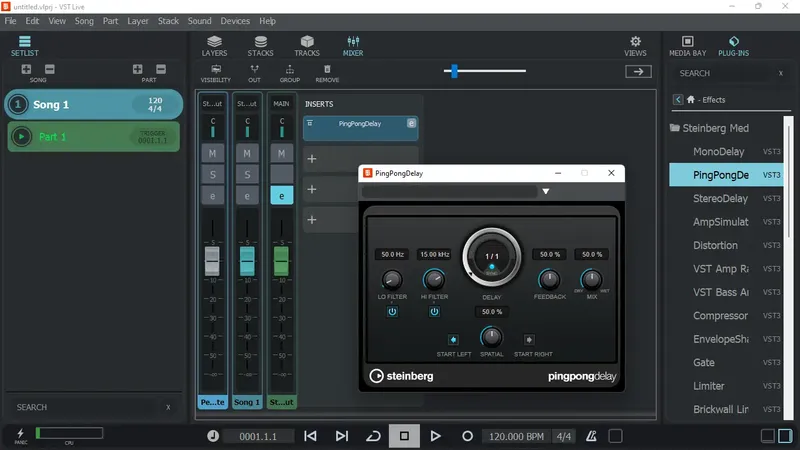Open the File menu
This screenshot has width=800, height=450.
(10, 21)
